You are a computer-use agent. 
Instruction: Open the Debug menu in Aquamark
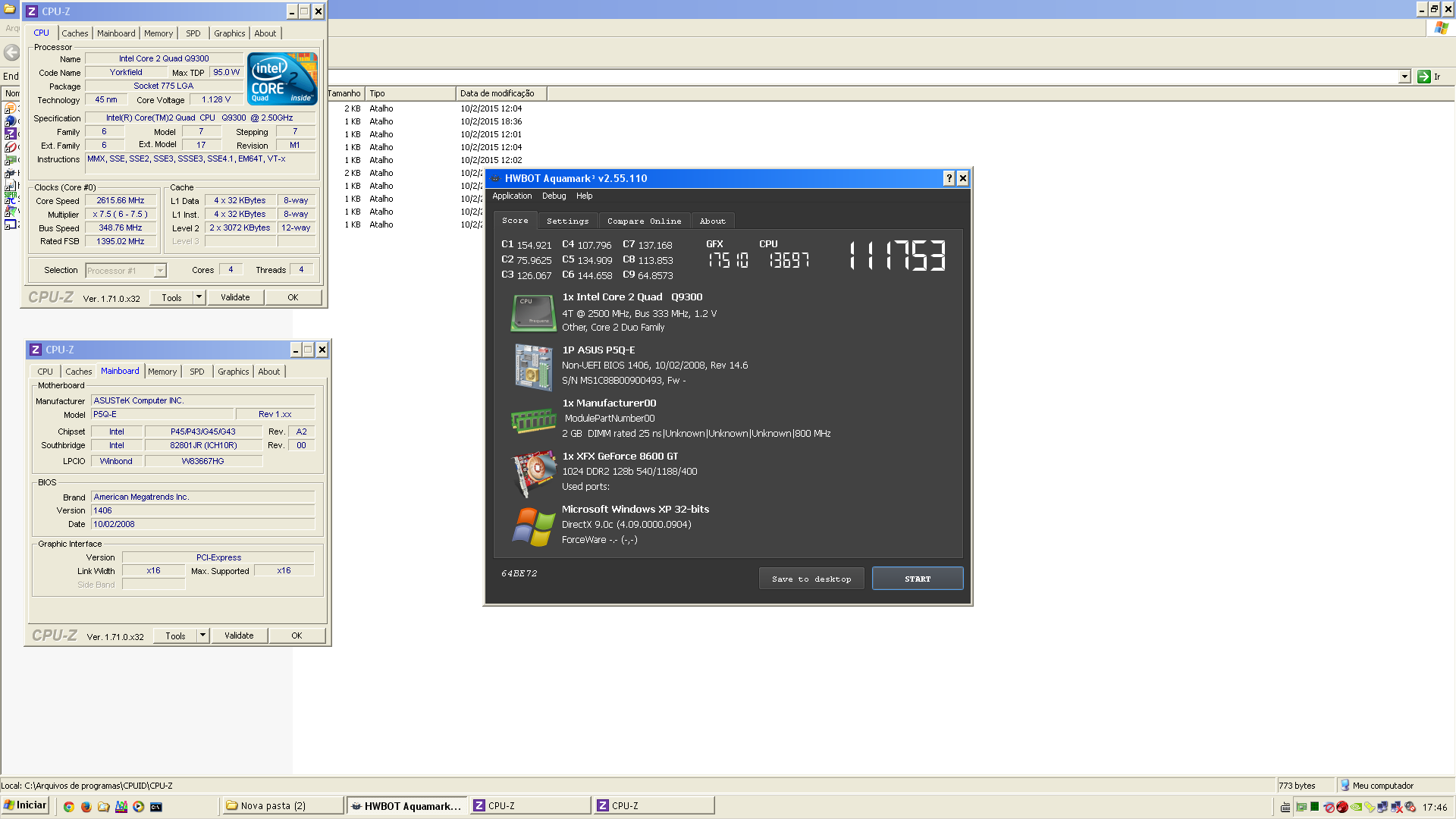(554, 196)
